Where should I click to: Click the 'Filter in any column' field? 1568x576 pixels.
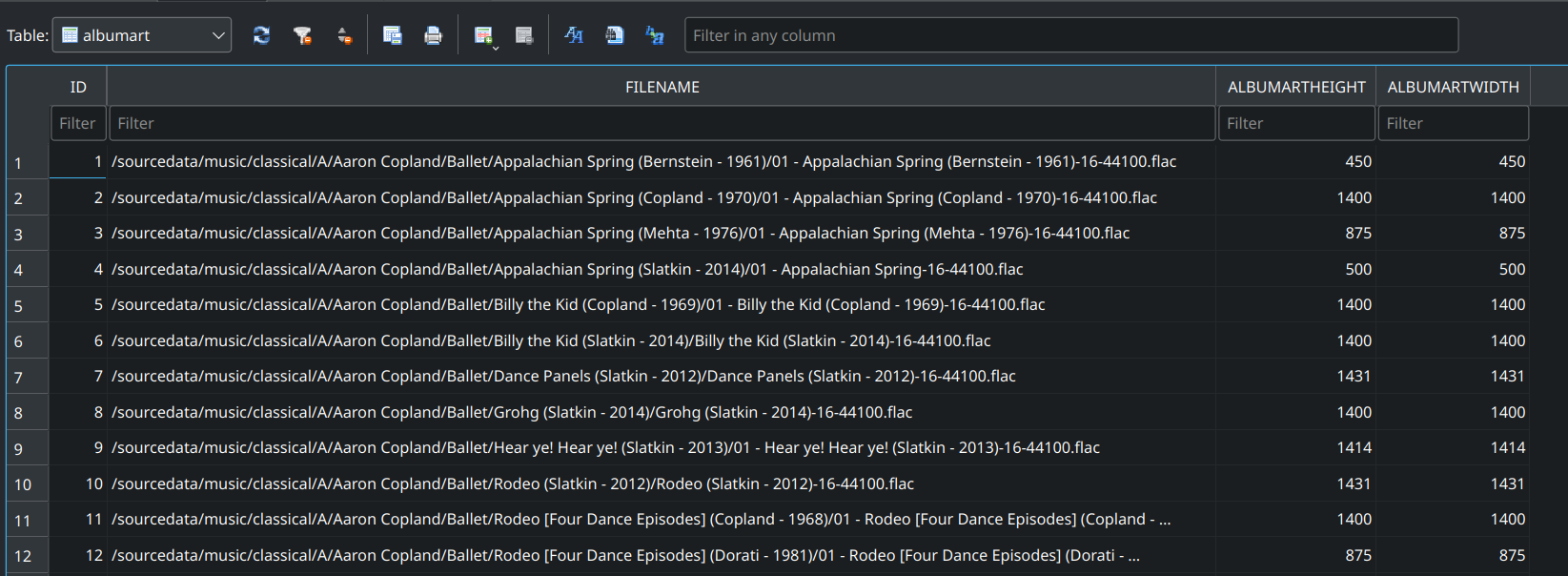(x=1070, y=35)
